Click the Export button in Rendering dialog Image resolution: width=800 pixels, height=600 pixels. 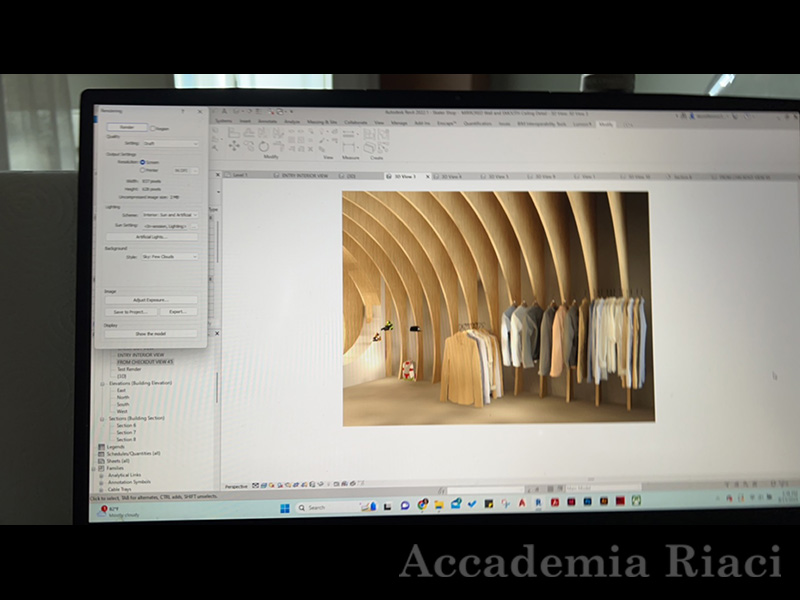pos(178,312)
